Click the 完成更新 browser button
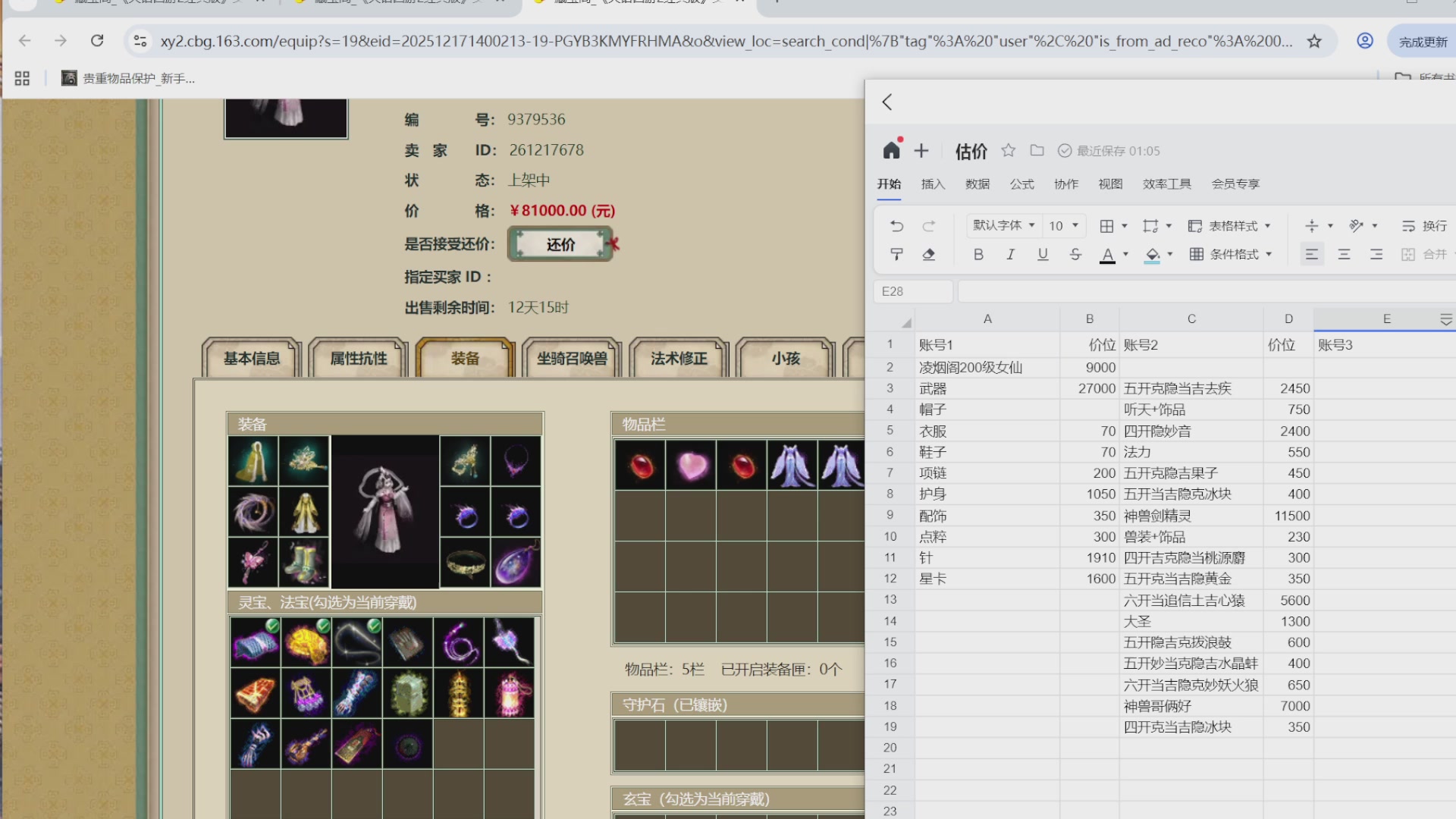1456x819 pixels. 1423,42
